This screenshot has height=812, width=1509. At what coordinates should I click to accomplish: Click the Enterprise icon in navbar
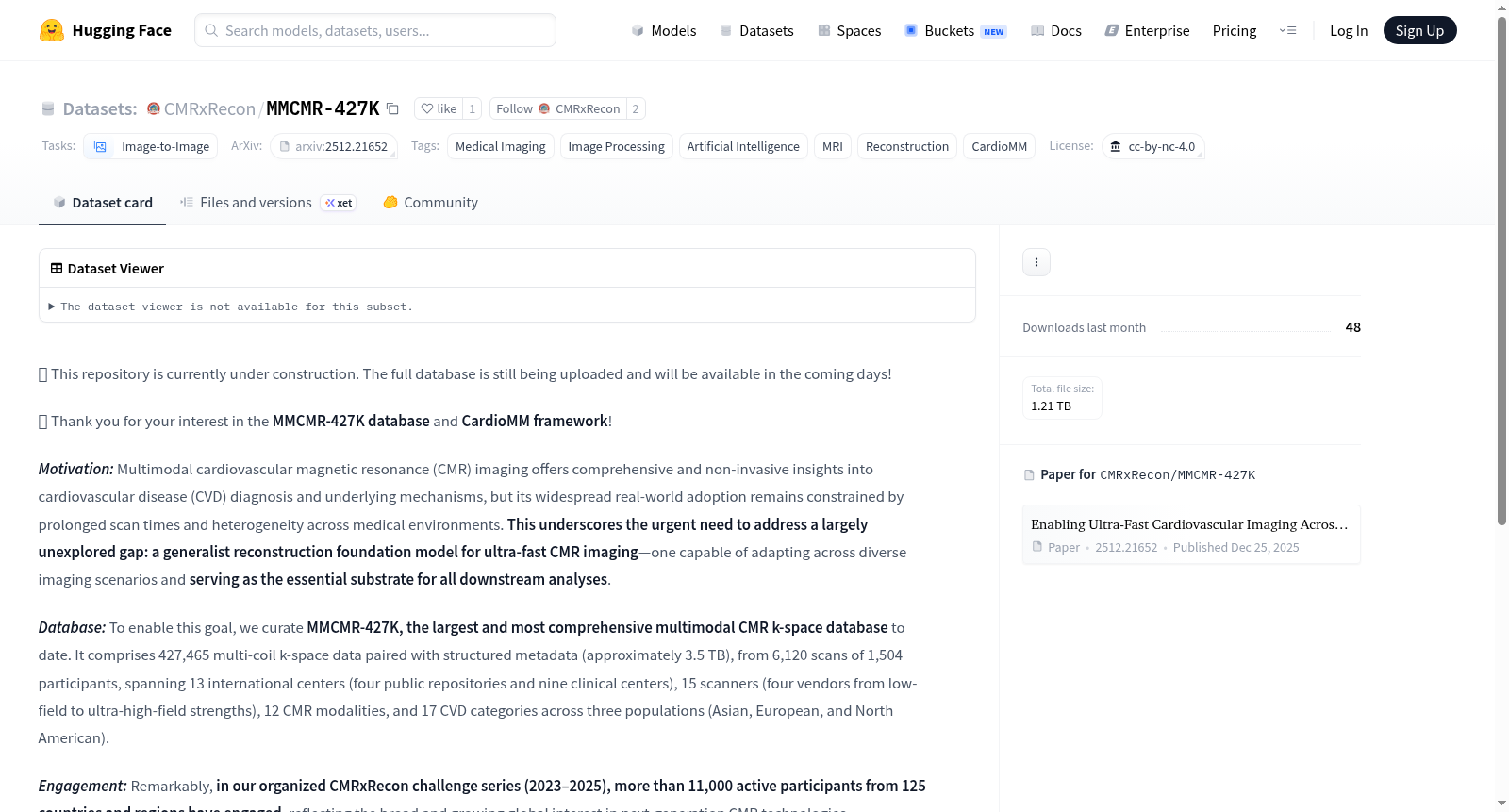tap(1112, 31)
